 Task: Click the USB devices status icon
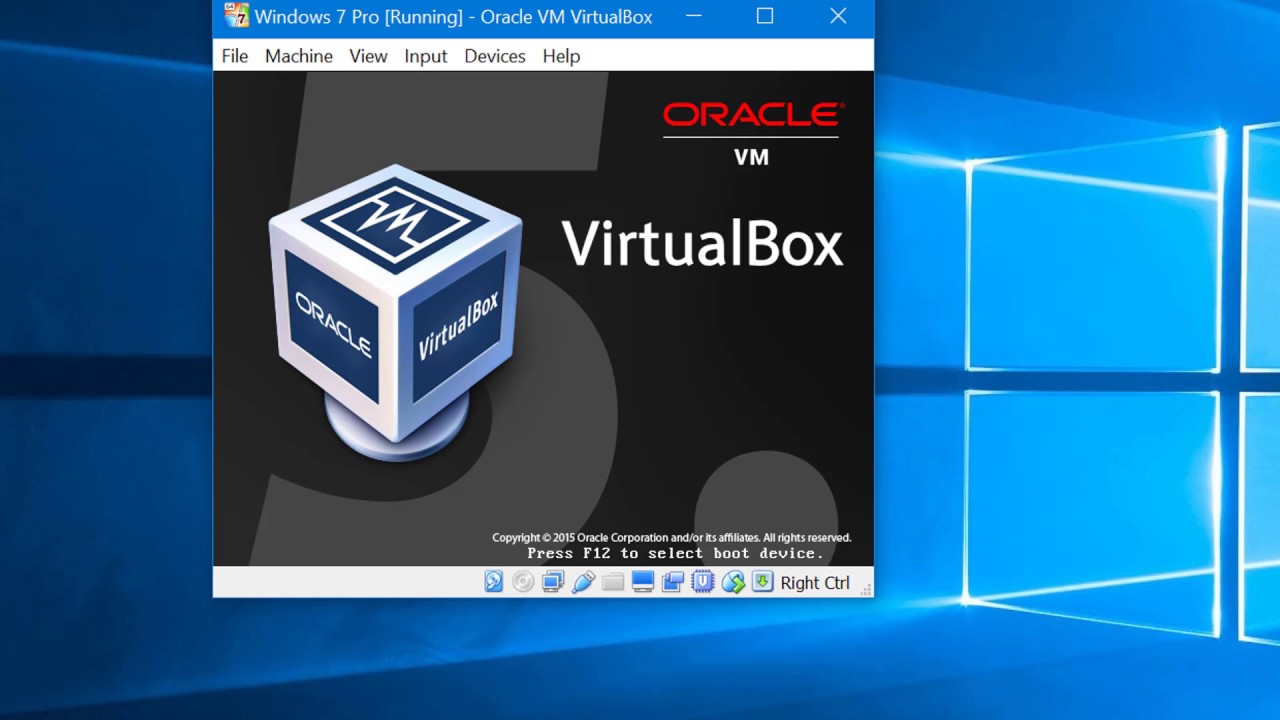click(583, 582)
